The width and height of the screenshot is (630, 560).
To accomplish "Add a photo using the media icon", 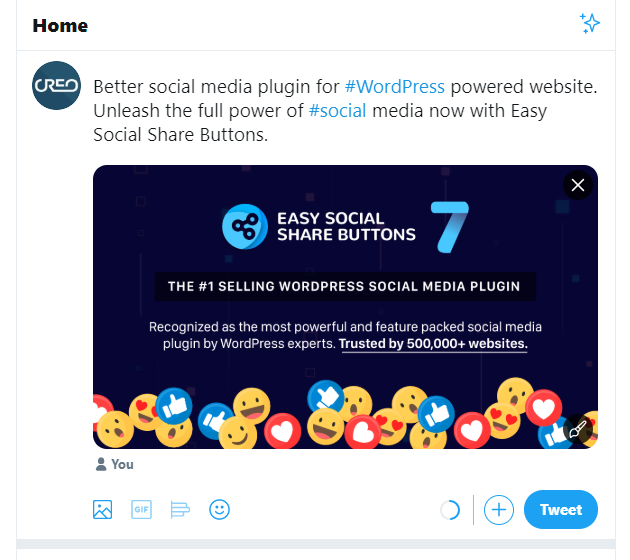I will [x=102, y=510].
